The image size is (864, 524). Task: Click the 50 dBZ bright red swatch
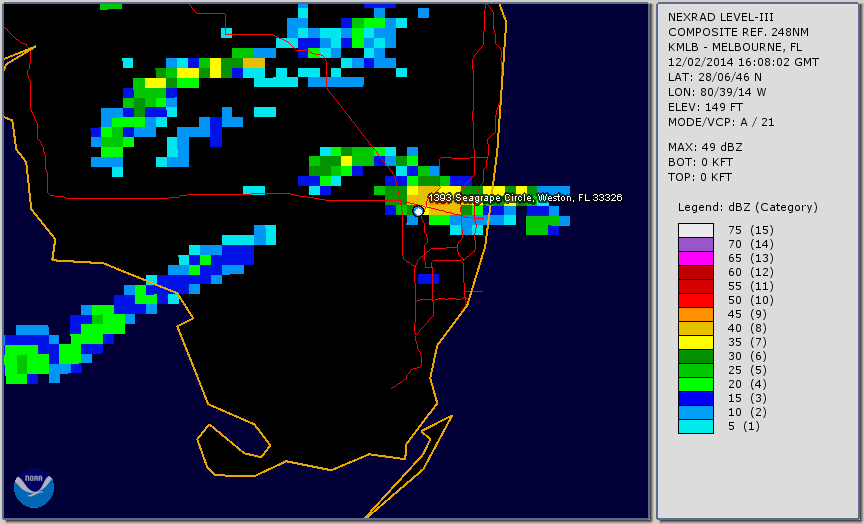[x=696, y=301]
